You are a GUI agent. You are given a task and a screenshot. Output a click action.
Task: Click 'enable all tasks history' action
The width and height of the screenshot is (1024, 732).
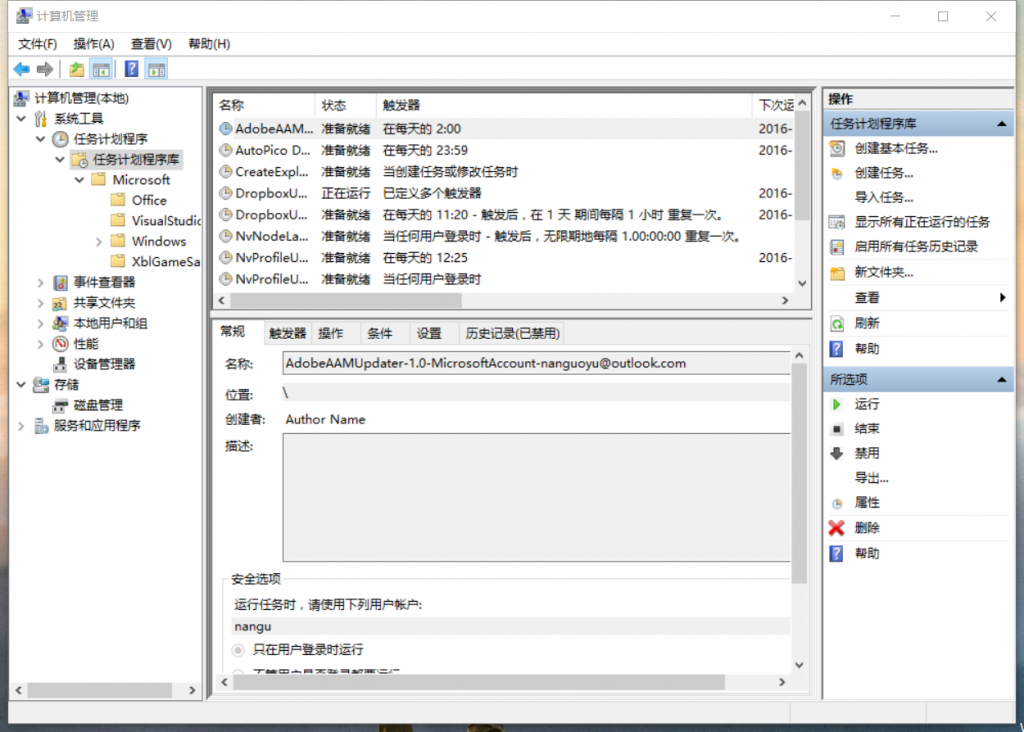point(916,247)
